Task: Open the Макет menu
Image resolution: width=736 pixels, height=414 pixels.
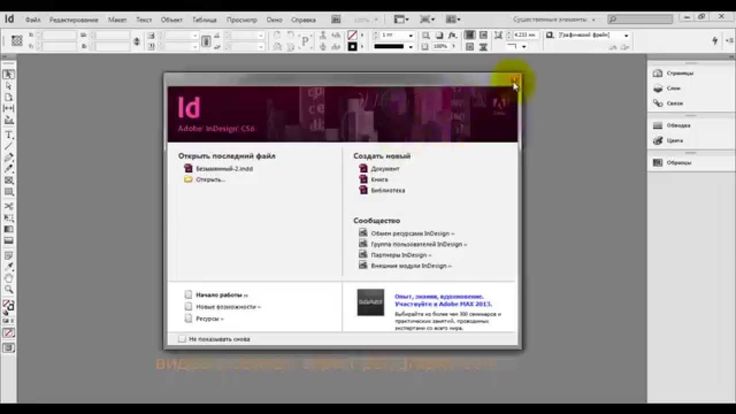Action: tap(117, 20)
